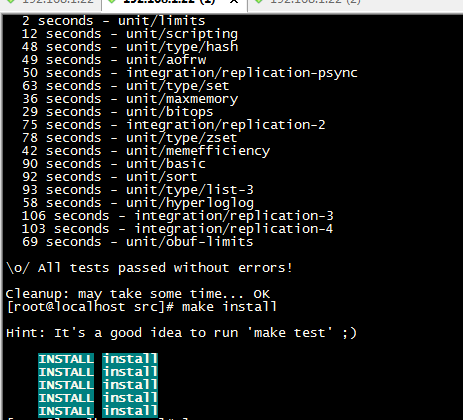Click the 'integration/replication-psync' test line
Image resolution: width=463 pixels, height=420 pixels.
click(x=190, y=73)
